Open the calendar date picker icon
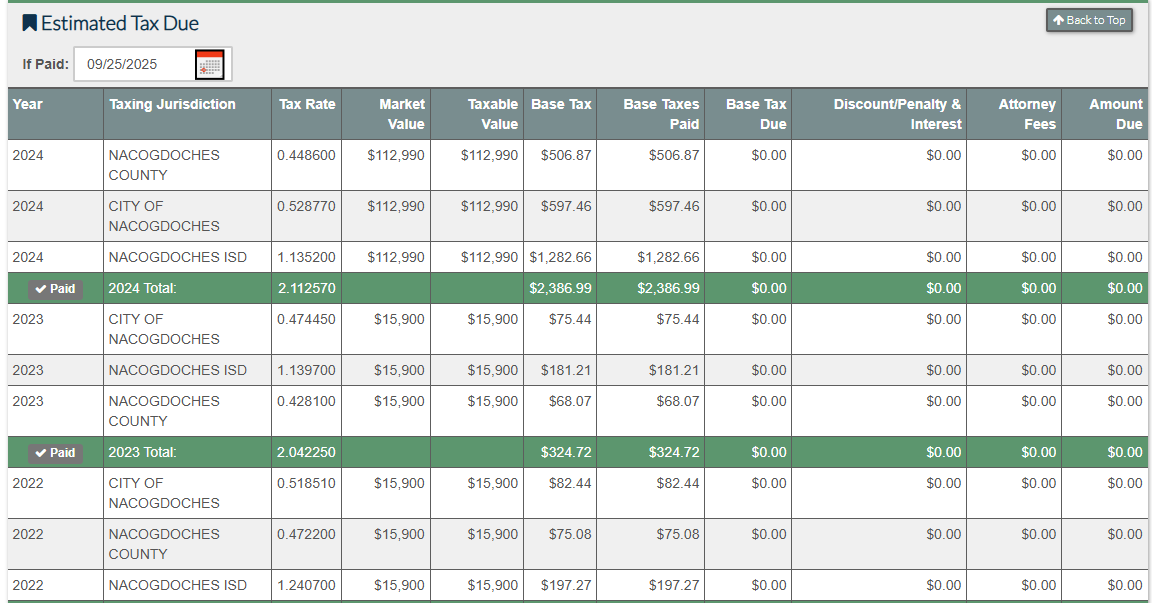The image size is (1152, 603). click(210, 64)
